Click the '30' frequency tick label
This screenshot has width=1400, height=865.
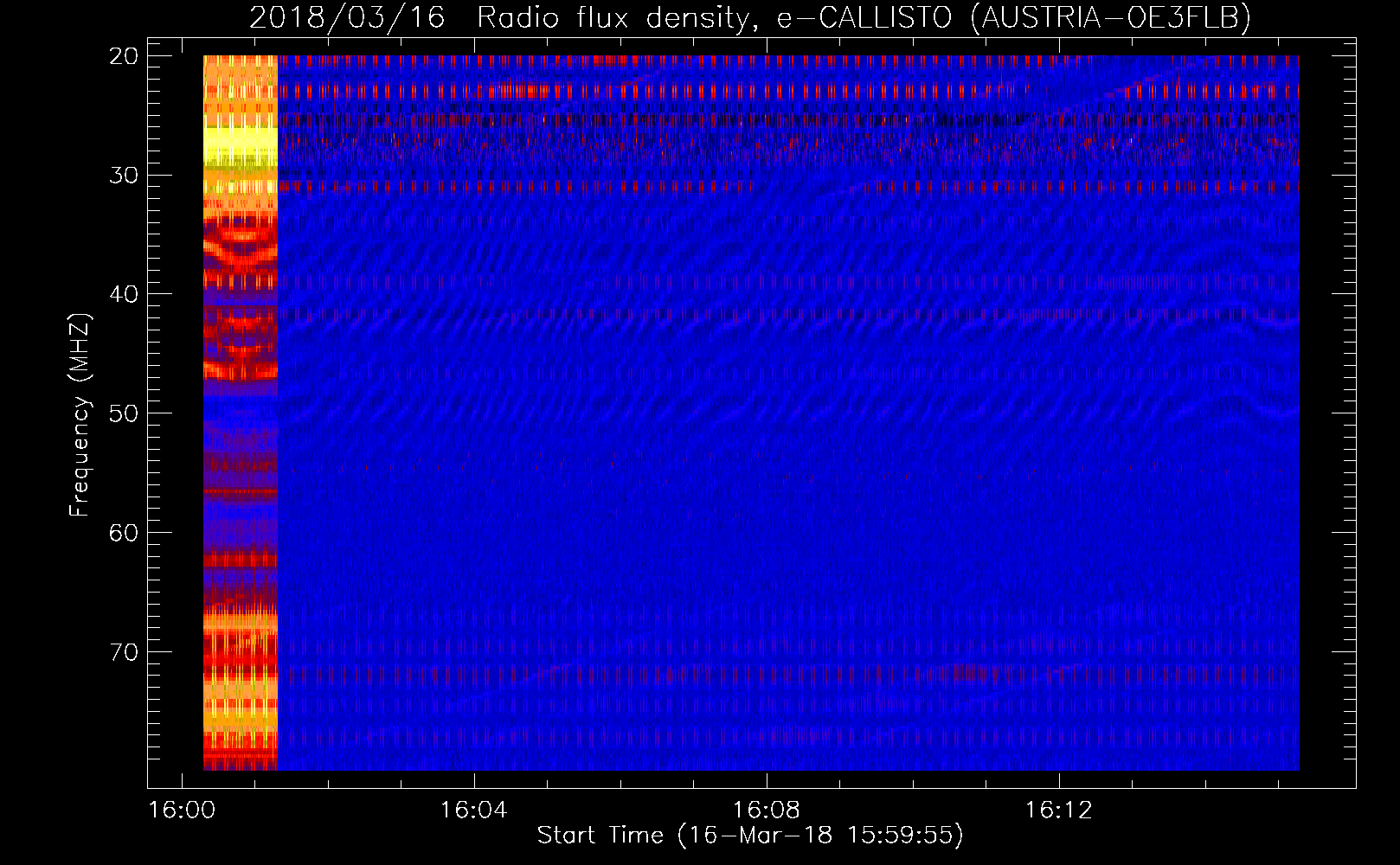124,176
